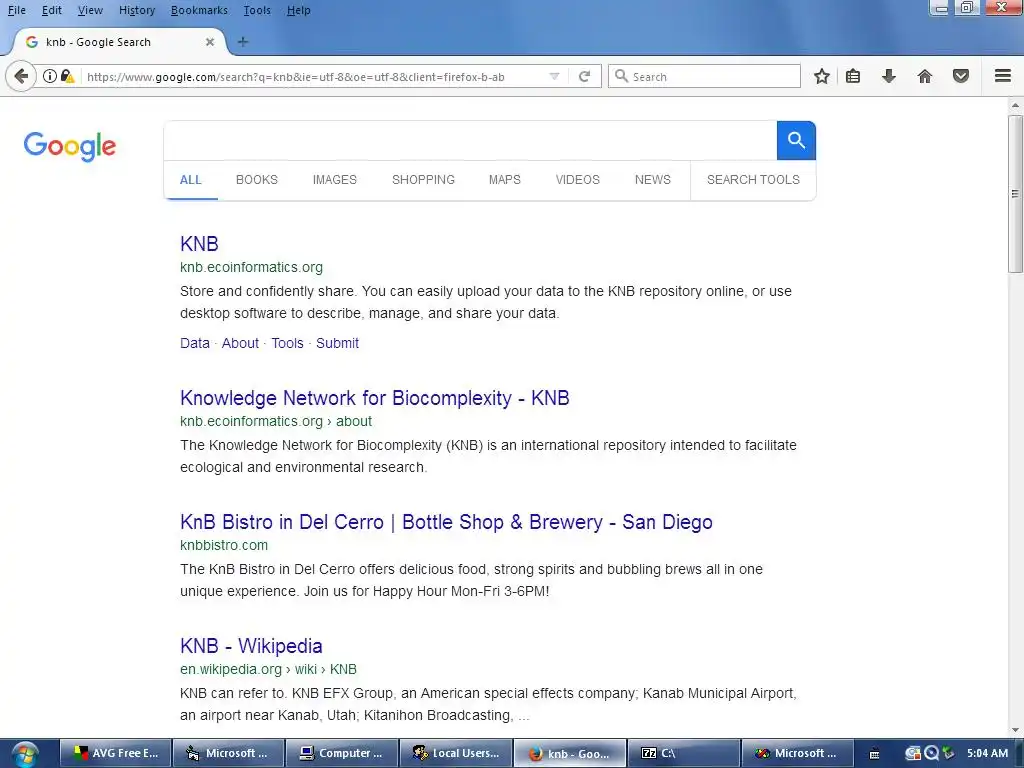1024x768 pixels.
Task: Open Knowledge Network for Biocomplexity - KNB link
Action: [x=375, y=398]
